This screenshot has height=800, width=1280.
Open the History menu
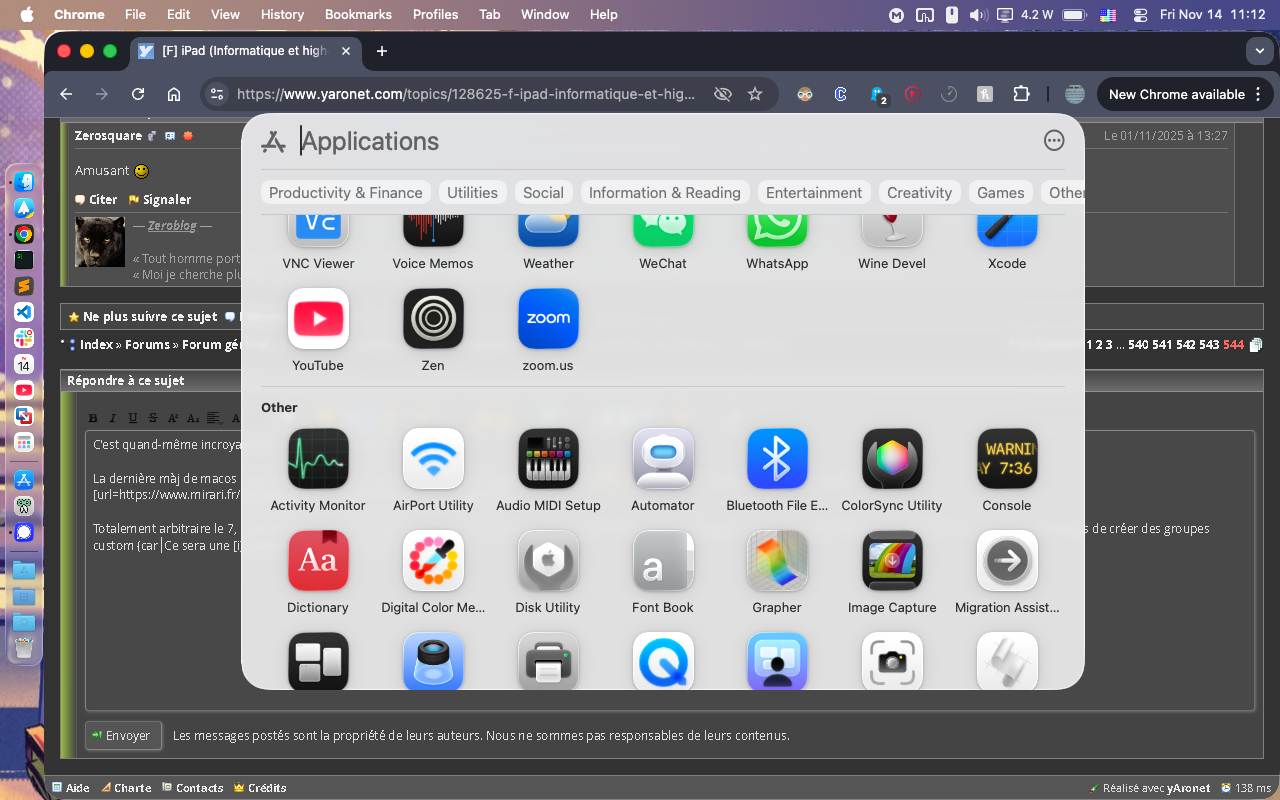(282, 14)
